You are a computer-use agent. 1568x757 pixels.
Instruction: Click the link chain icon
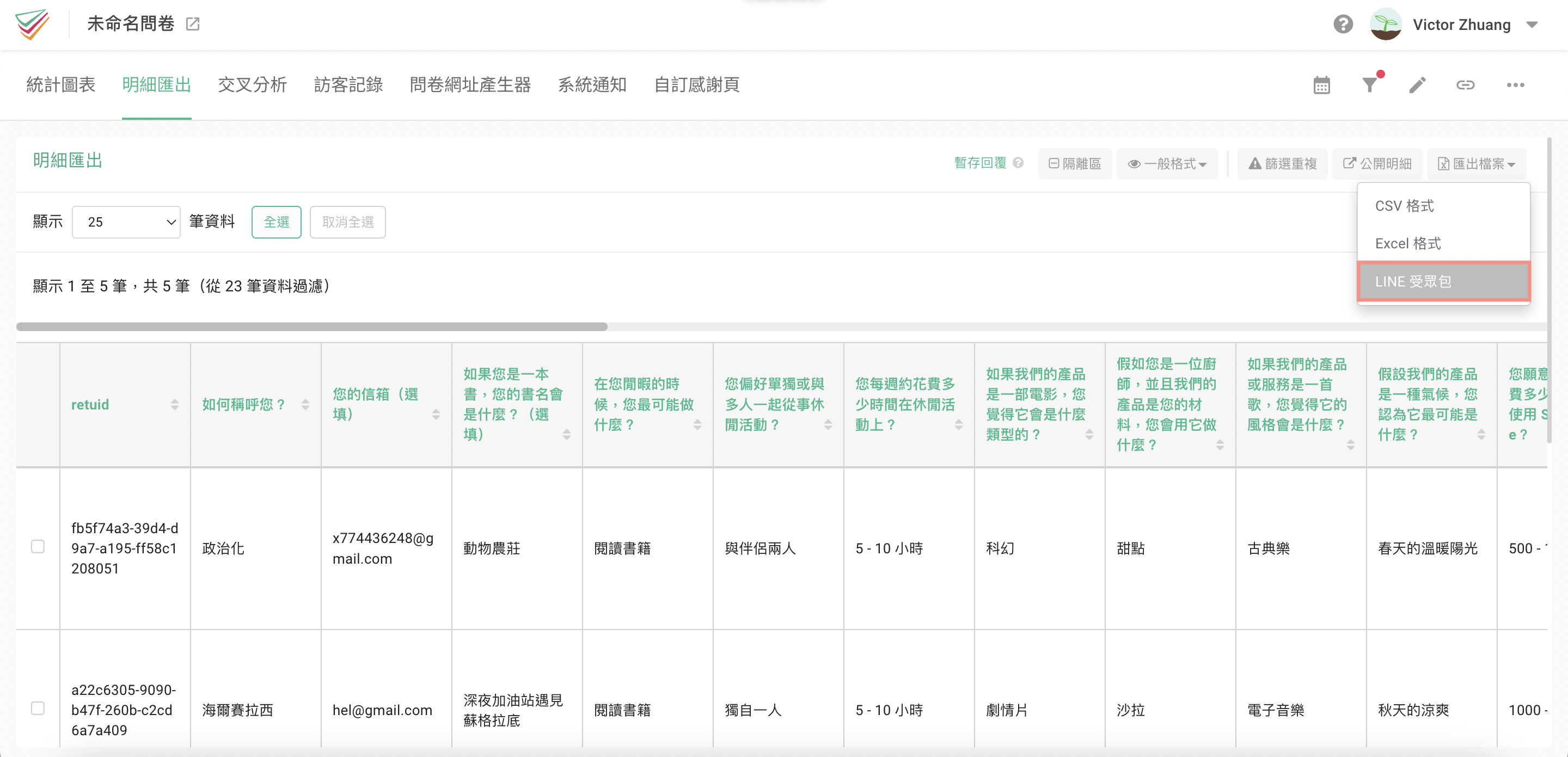click(1465, 86)
